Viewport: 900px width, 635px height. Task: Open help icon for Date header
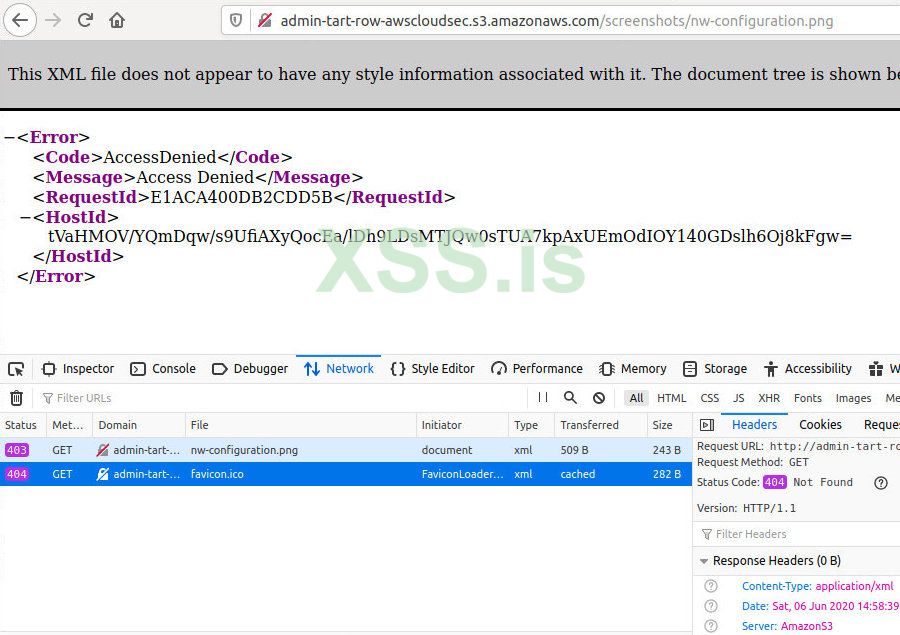pyautogui.click(x=711, y=606)
